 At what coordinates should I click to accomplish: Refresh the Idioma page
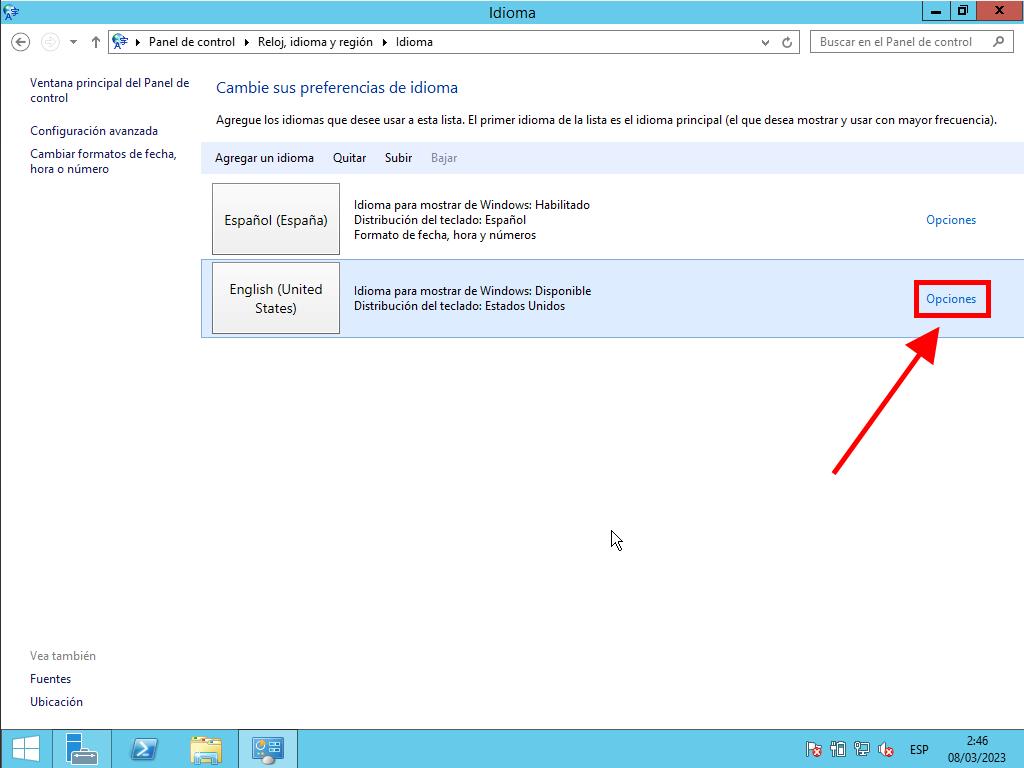(x=787, y=42)
